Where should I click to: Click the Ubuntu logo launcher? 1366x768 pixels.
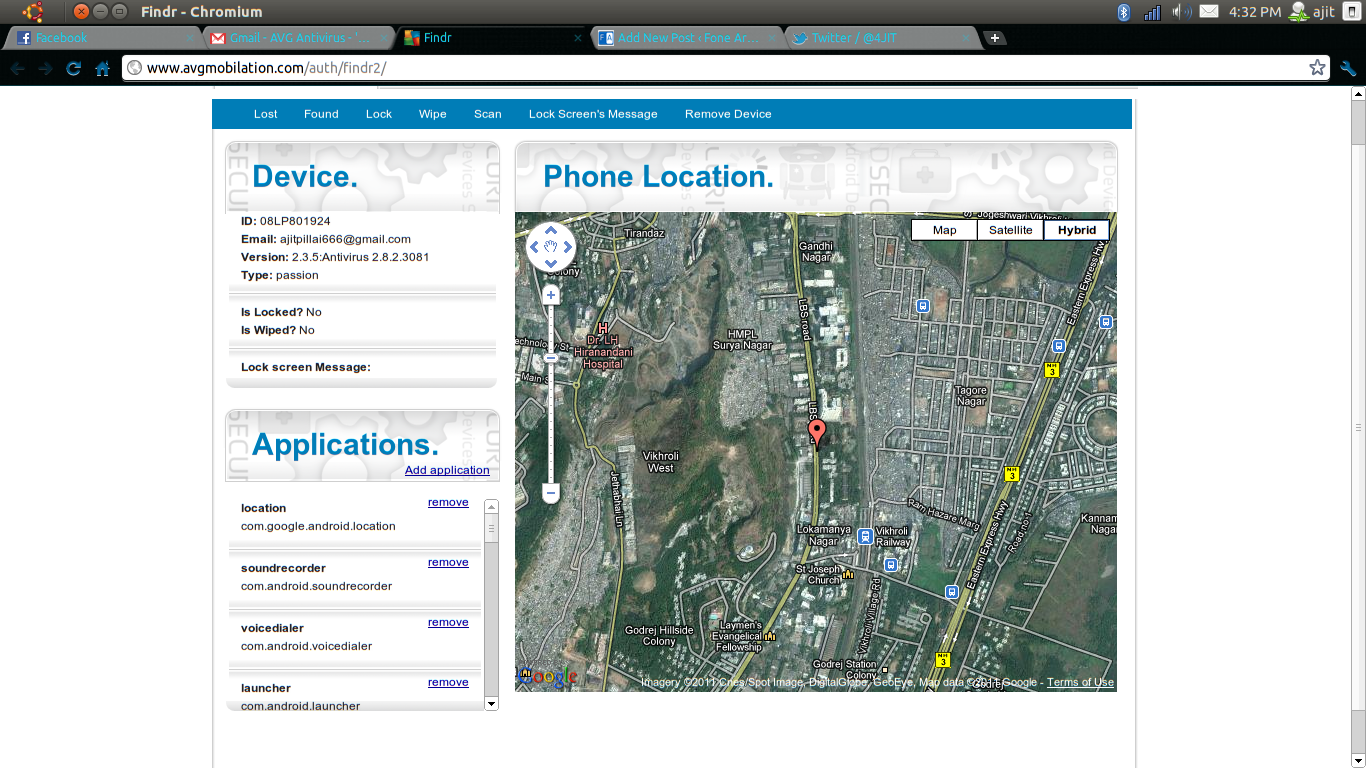(33, 12)
